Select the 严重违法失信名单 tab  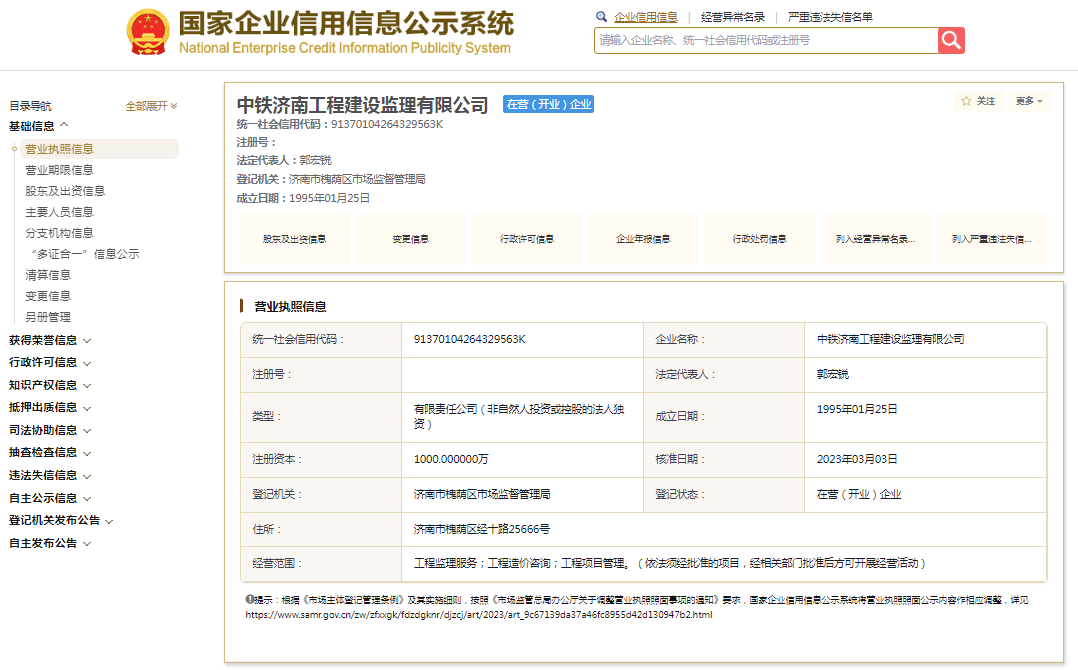pos(830,17)
